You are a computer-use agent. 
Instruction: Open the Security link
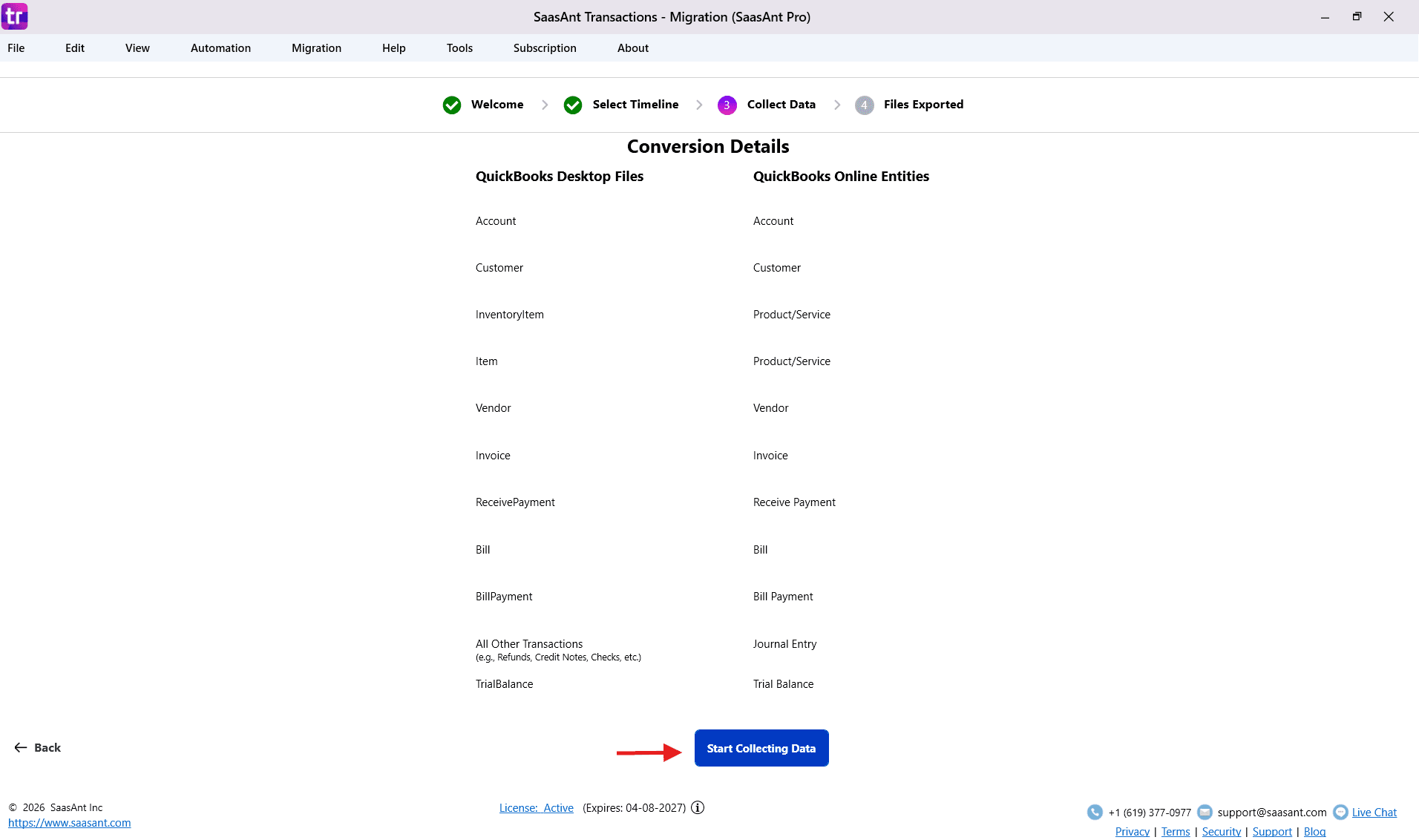(x=1222, y=832)
